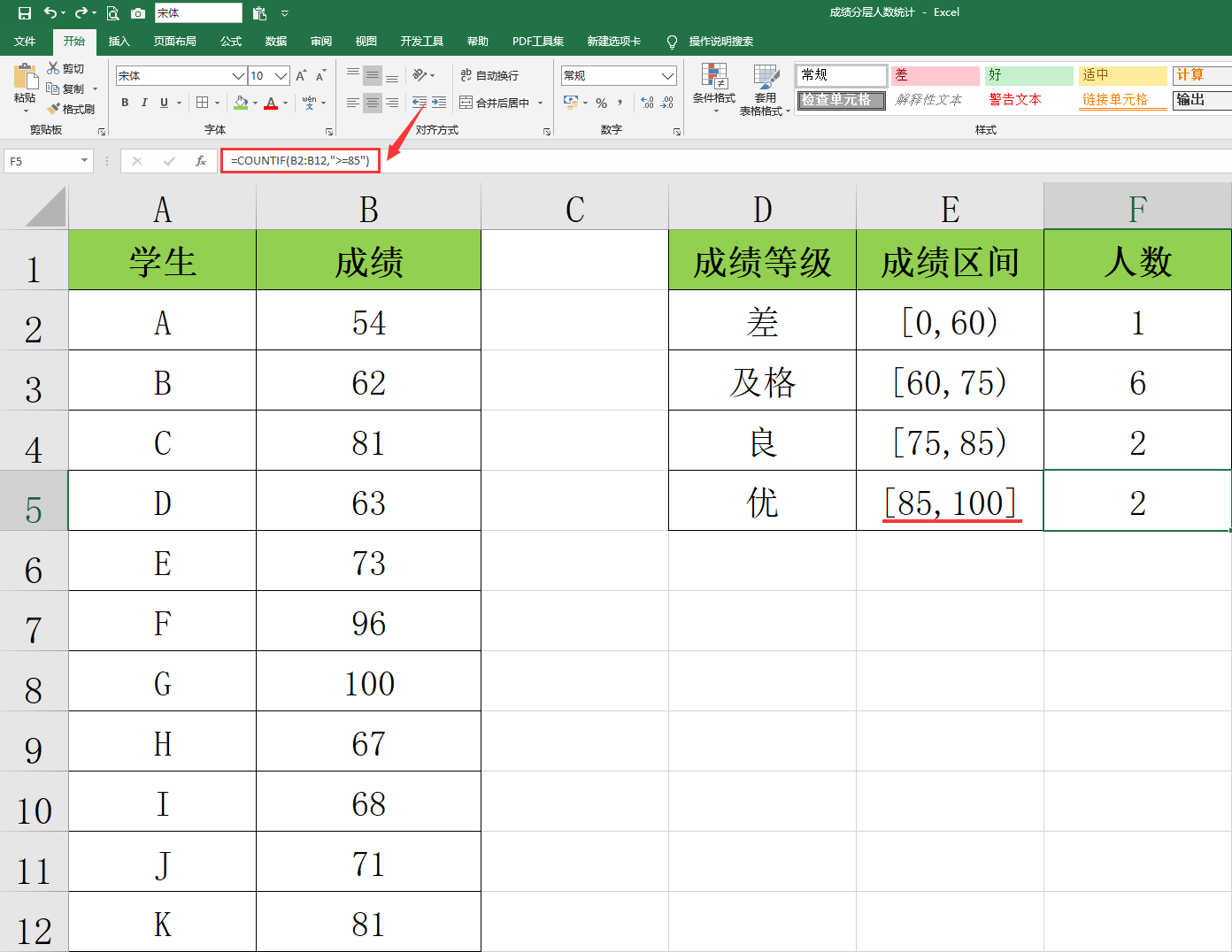Screen dimensions: 1232x952
Task: Click the Insert Function fx icon
Action: click(201, 161)
